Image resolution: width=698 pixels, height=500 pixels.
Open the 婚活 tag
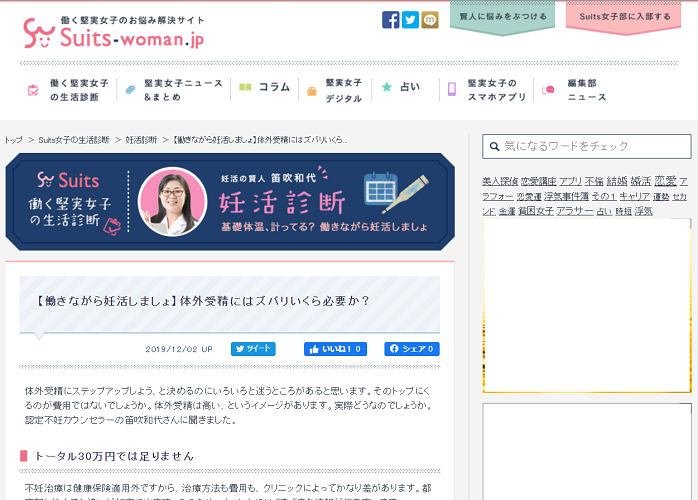[641, 181]
